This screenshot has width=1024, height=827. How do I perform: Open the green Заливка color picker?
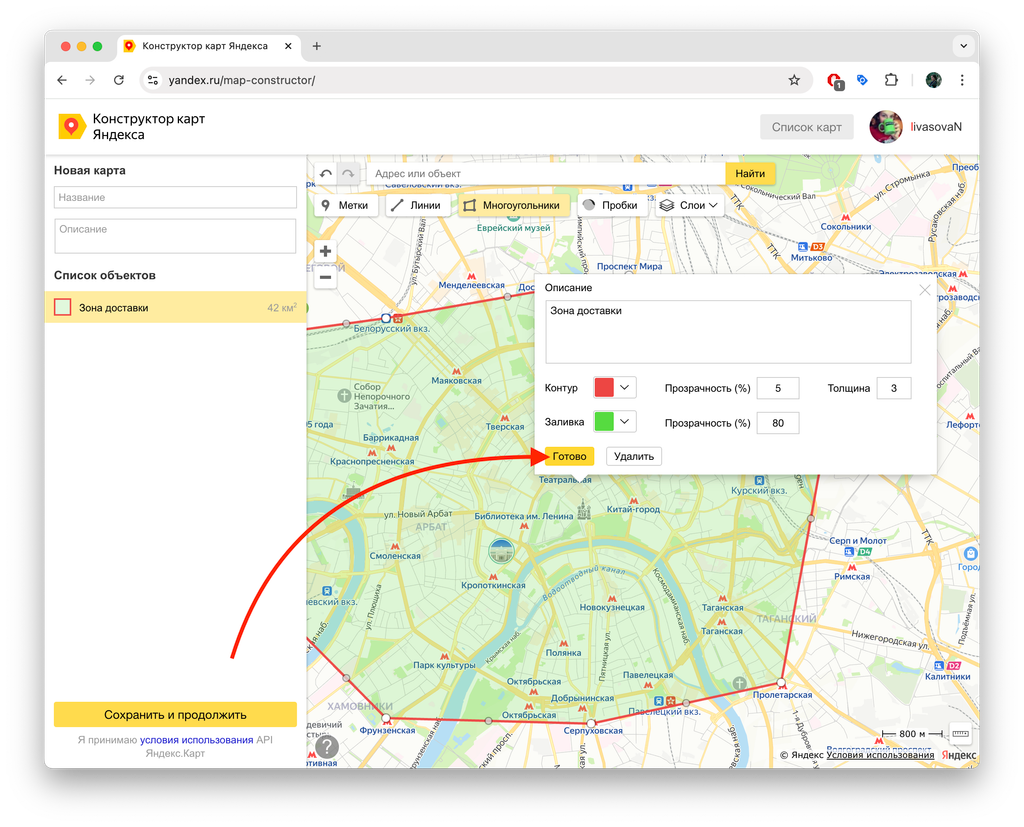coord(604,421)
